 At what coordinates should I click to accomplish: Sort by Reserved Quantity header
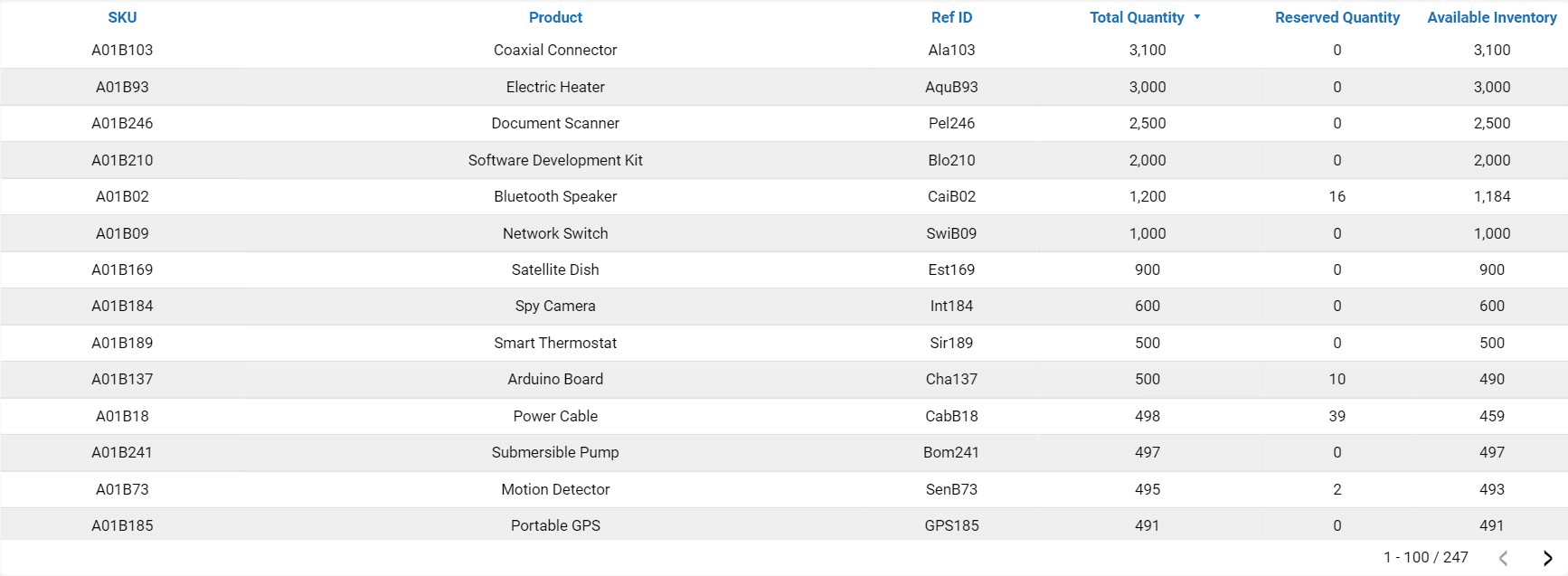pyautogui.click(x=1337, y=17)
